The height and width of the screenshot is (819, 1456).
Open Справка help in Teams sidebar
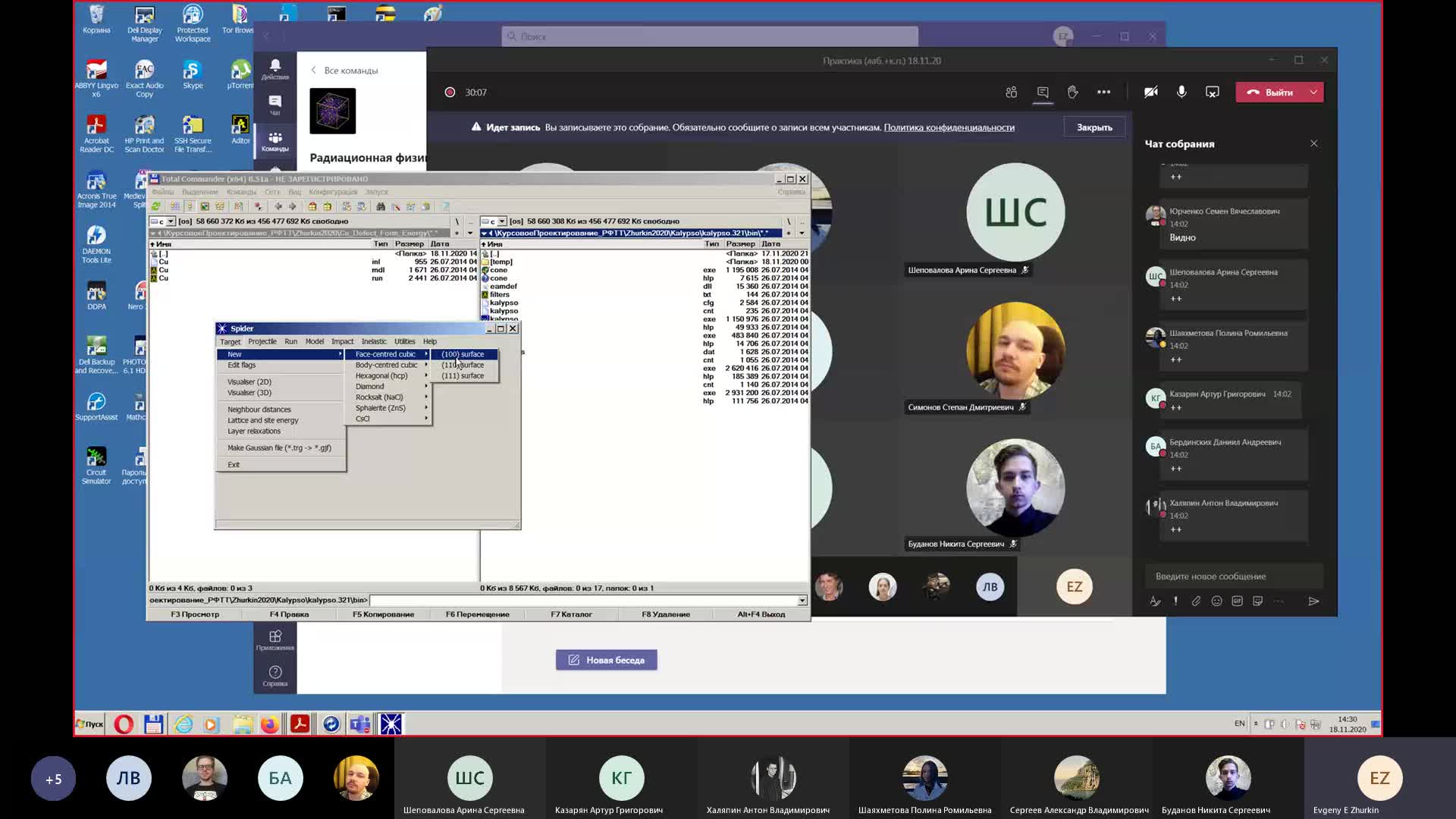(275, 676)
